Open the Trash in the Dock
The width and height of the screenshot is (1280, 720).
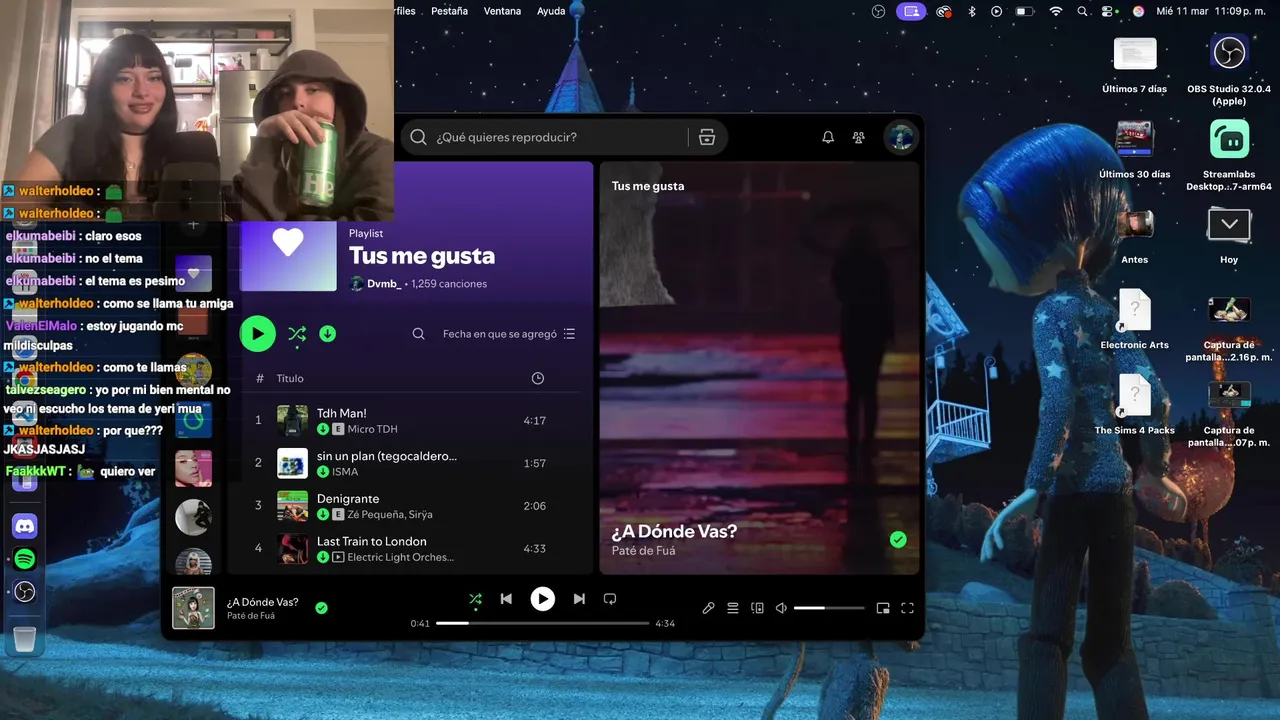(x=25, y=637)
